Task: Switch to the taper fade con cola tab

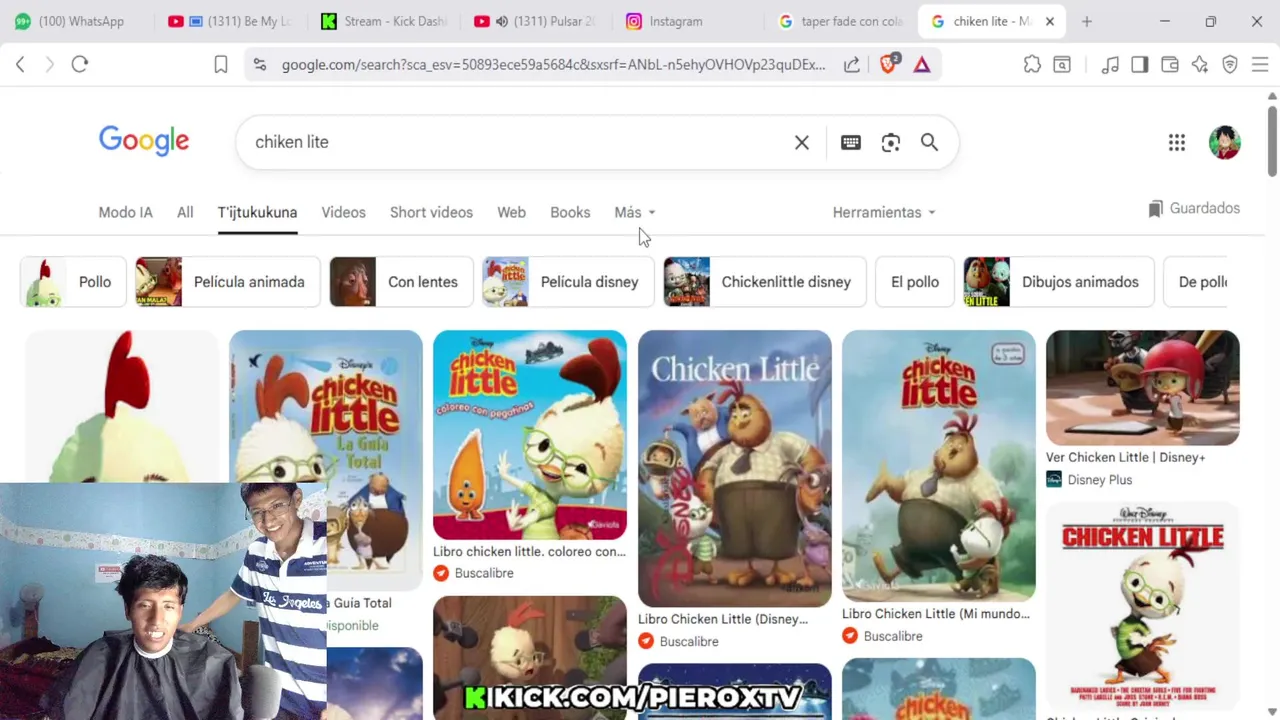Action: 840,21
